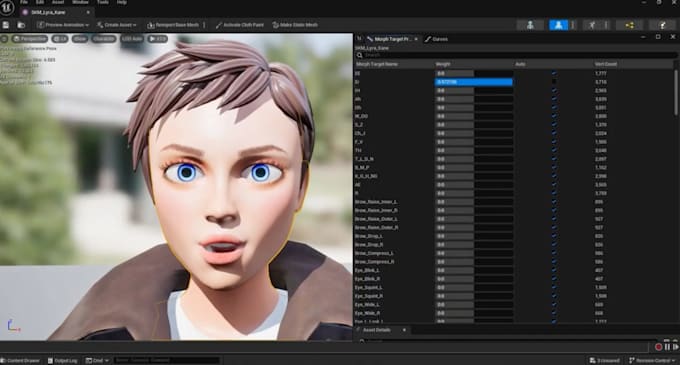Open the Physics asset mode icon
This screenshot has height=365, width=680.
[662, 25]
